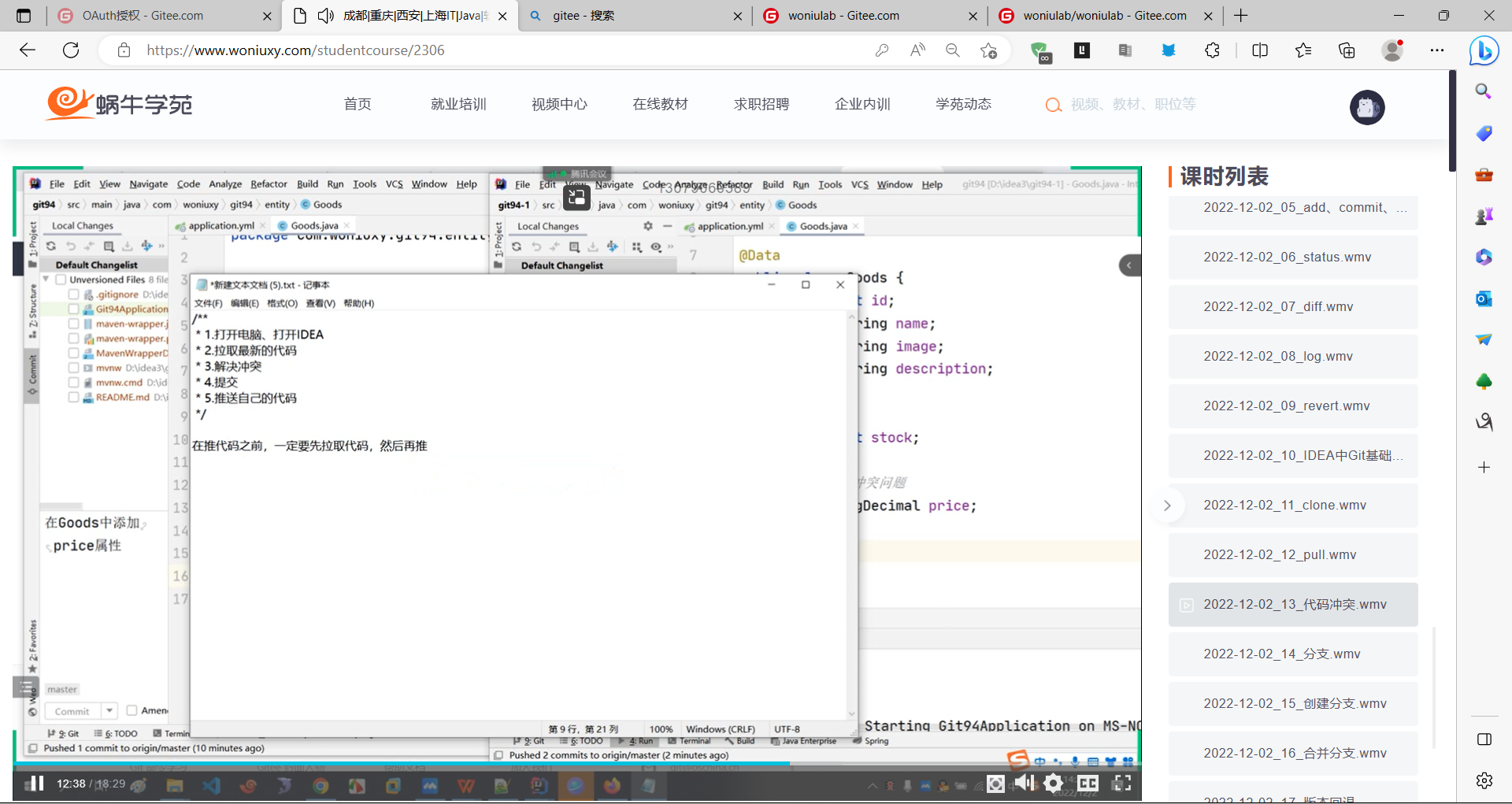Open Outlook in the Edge sidebar
This screenshot has height=804, width=1512.
[1484, 298]
